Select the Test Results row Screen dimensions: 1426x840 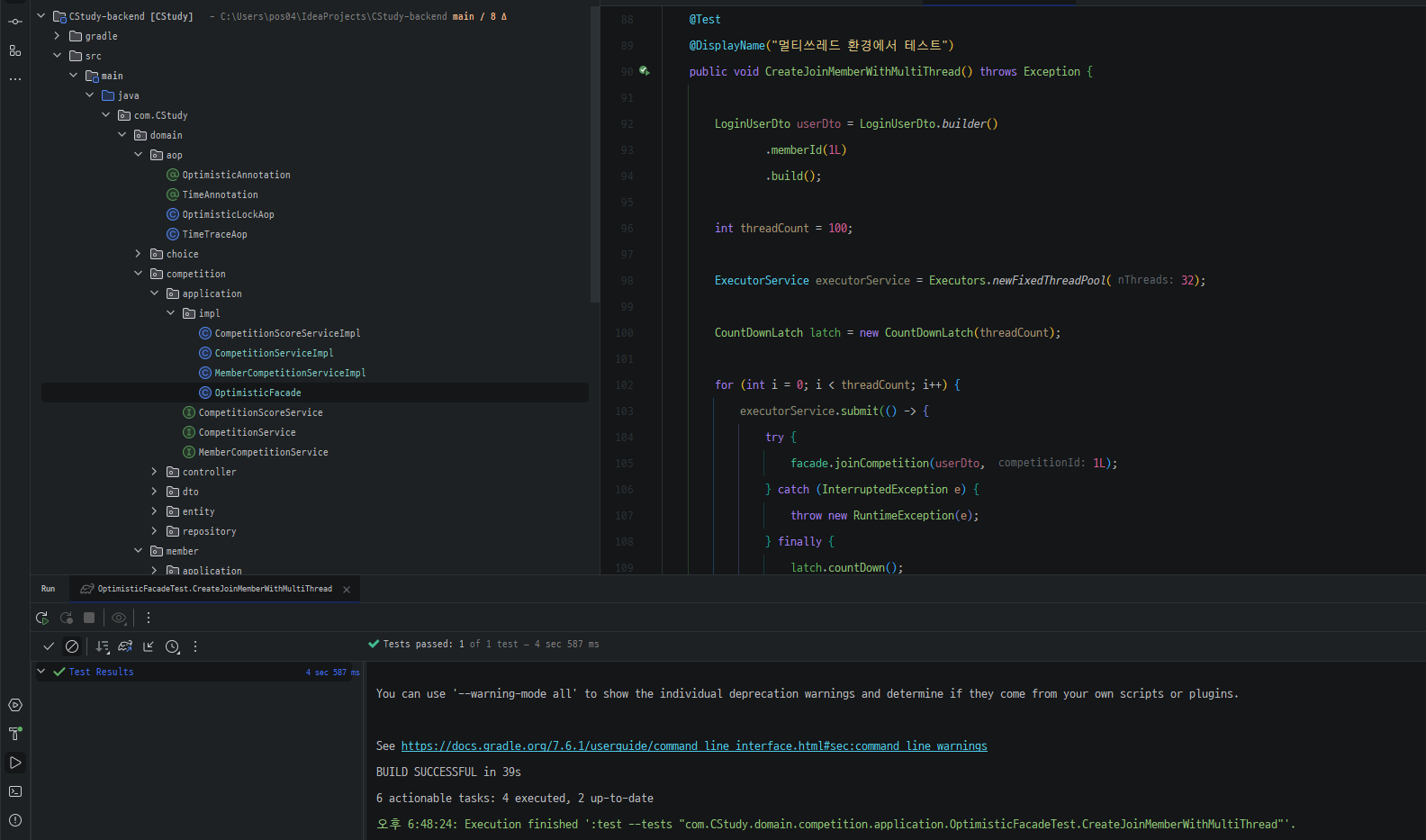coord(198,672)
